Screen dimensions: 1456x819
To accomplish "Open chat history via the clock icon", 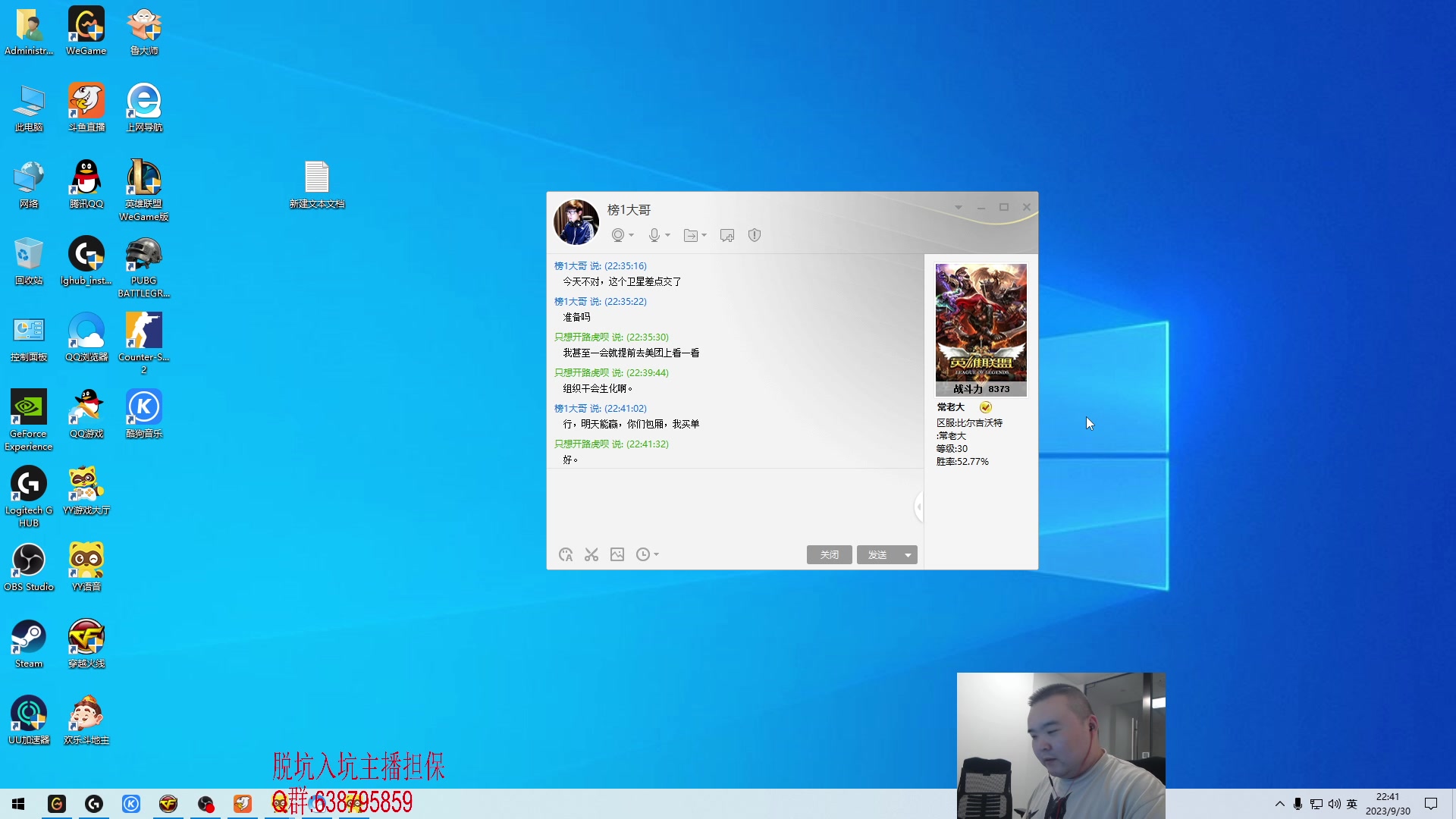I will coord(643,554).
